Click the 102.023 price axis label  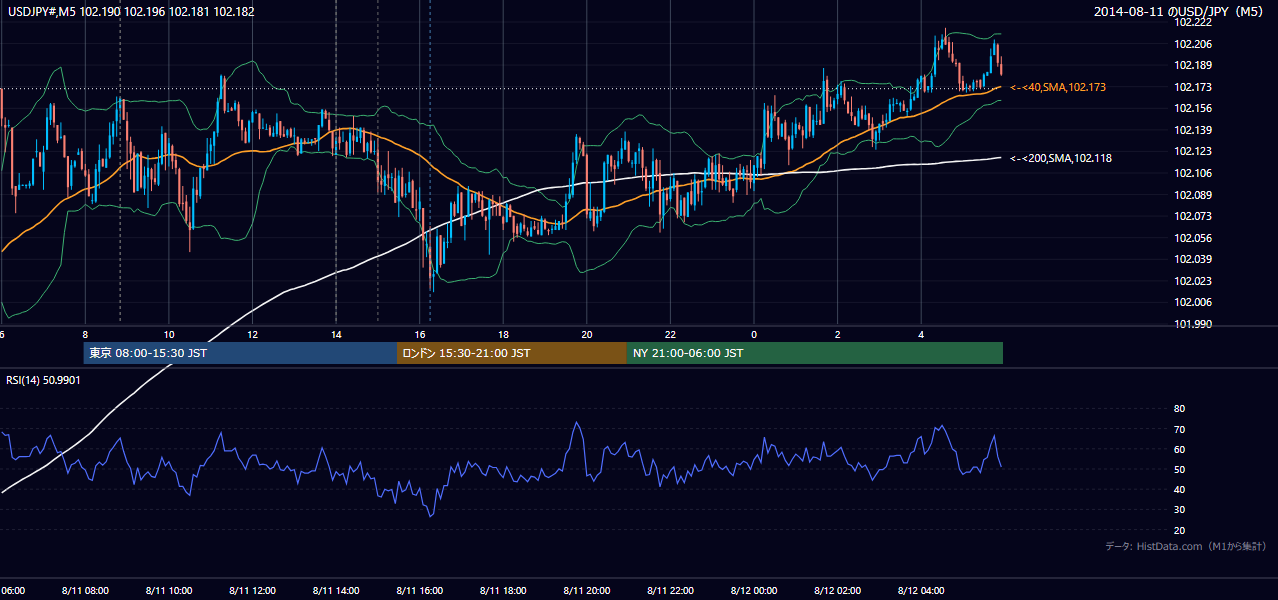point(1195,281)
